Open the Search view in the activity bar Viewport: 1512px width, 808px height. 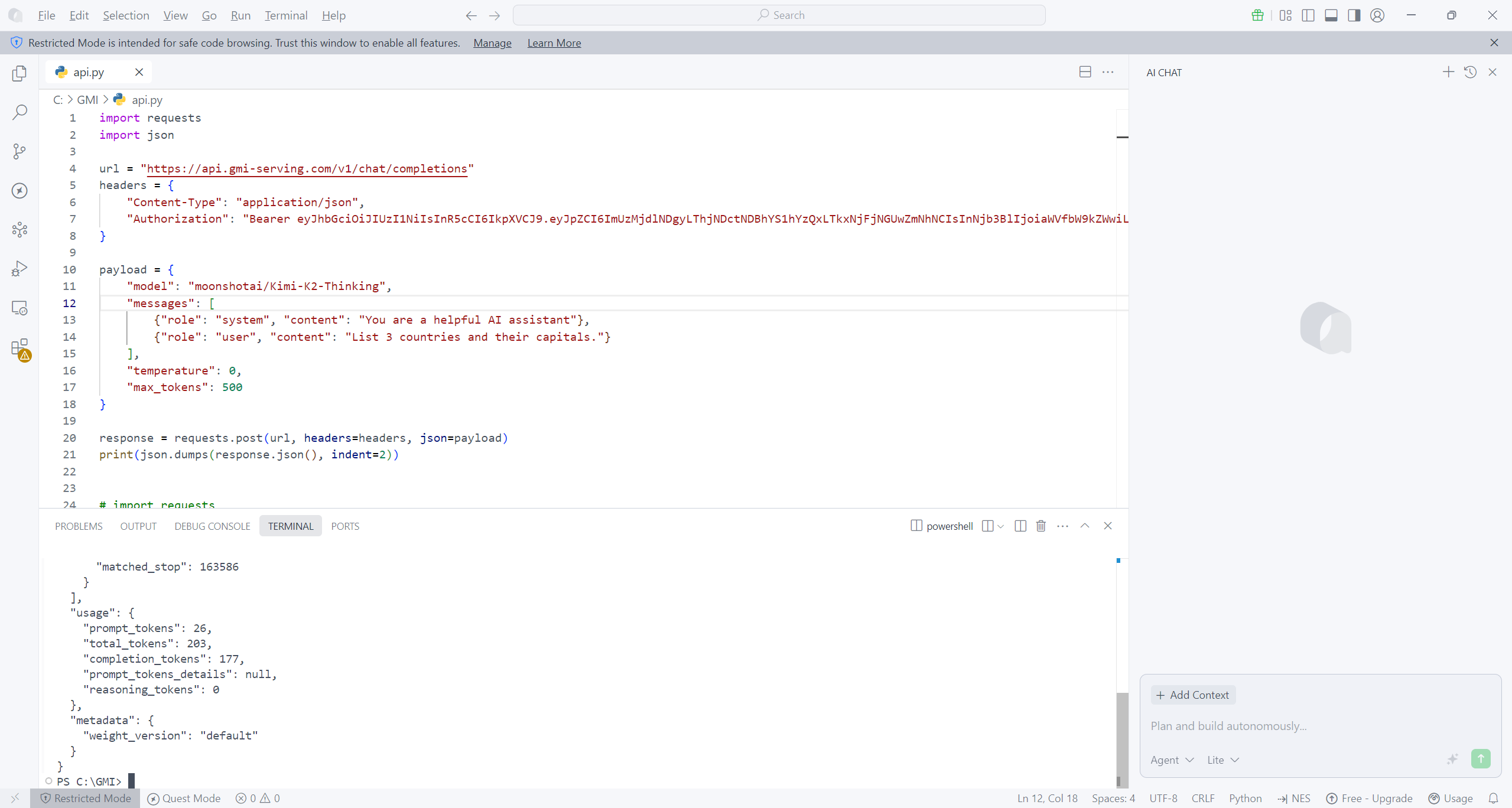point(19,112)
